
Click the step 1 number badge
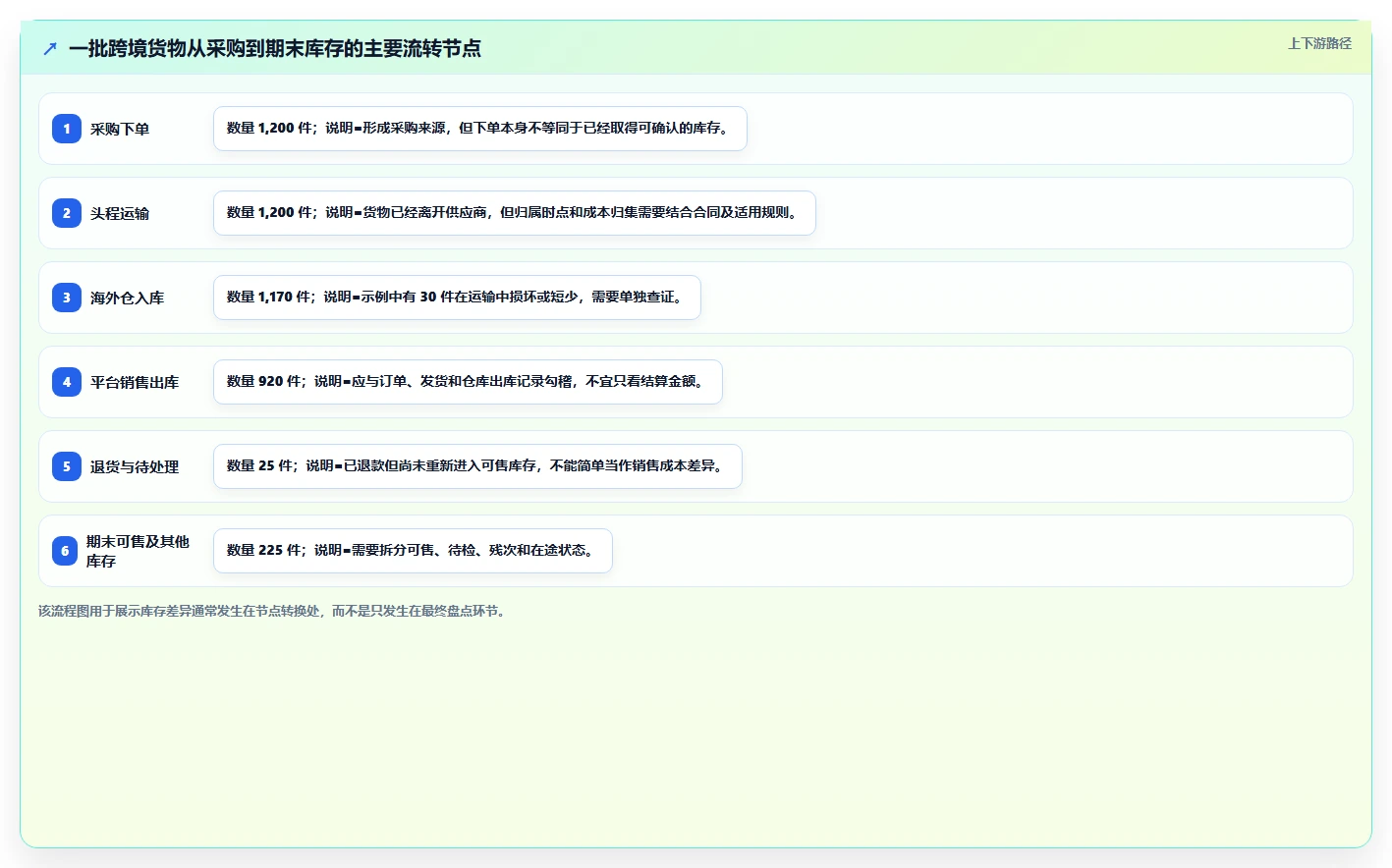67,129
